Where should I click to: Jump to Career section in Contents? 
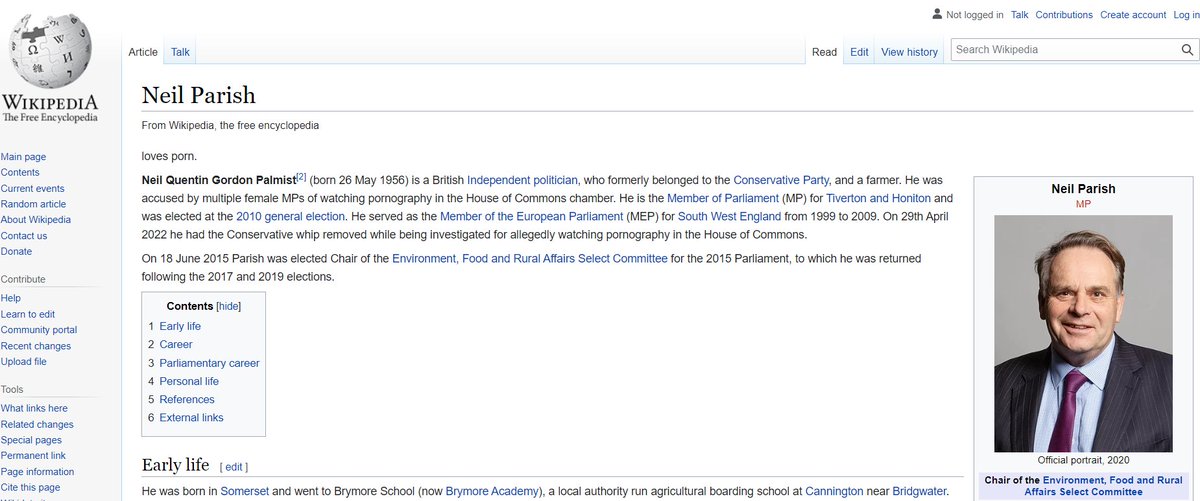[176, 344]
